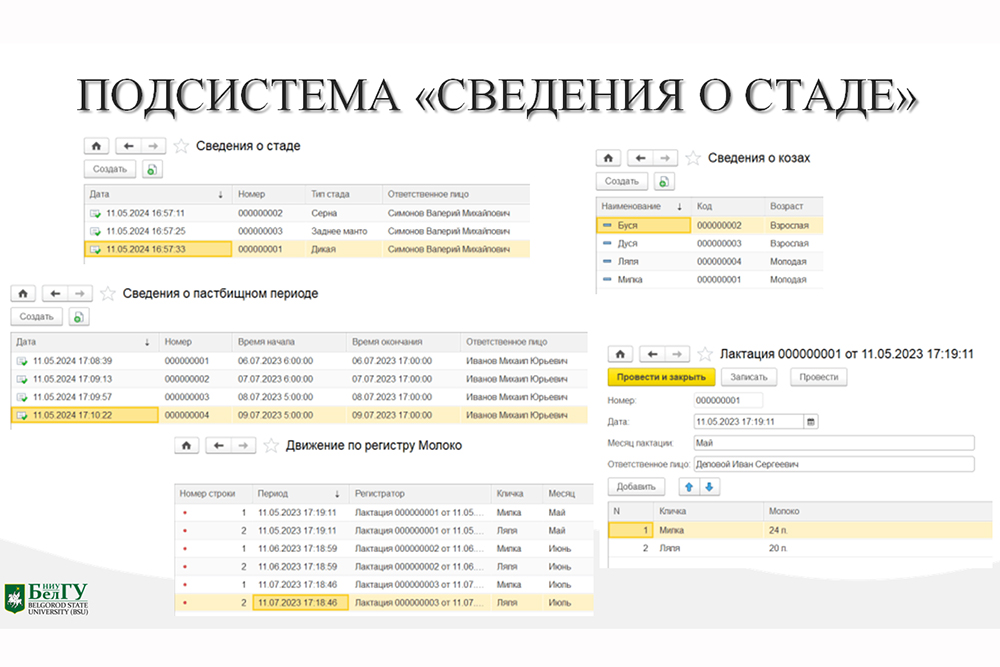This screenshot has height=667, width=1000.
Task: Click refresh icon beside Создать in Сведения о козах
Action: (664, 181)
